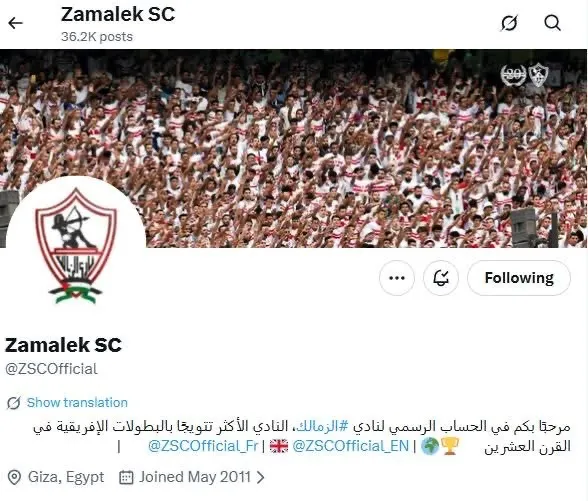Click the translate icon beside Show translation
The image size is (588, 501).
[x=14, y=403]
